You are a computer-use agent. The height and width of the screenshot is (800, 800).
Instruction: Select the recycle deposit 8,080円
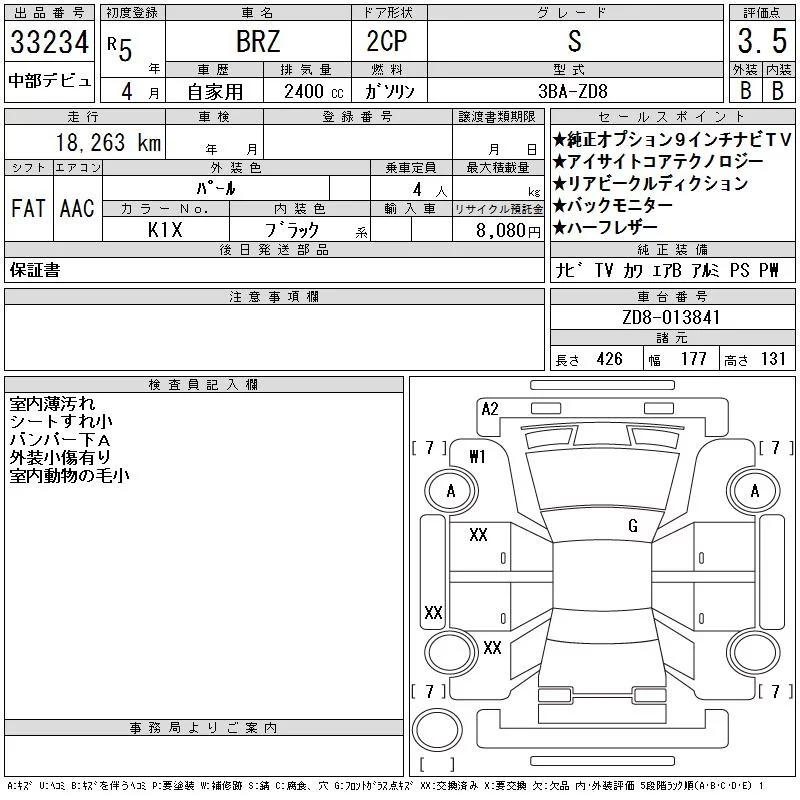pos(508,231)
